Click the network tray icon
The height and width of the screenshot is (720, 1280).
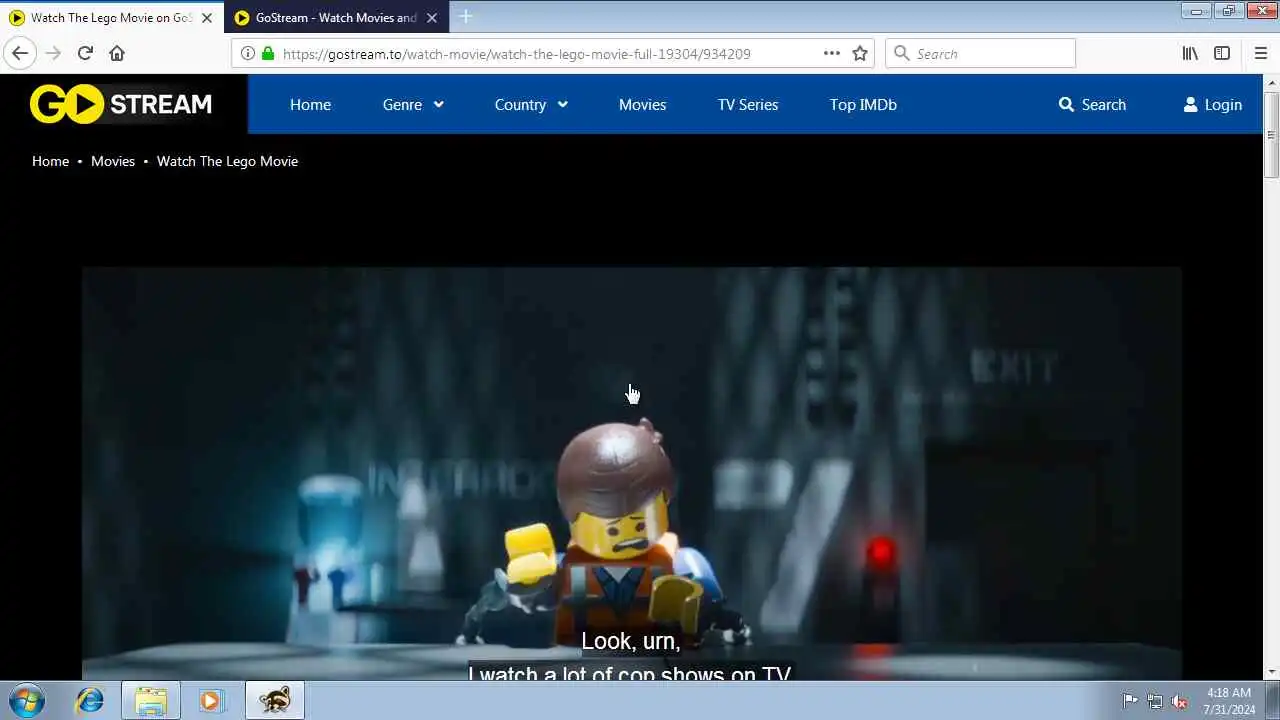pyautogui.click(x=1155, y=700)
